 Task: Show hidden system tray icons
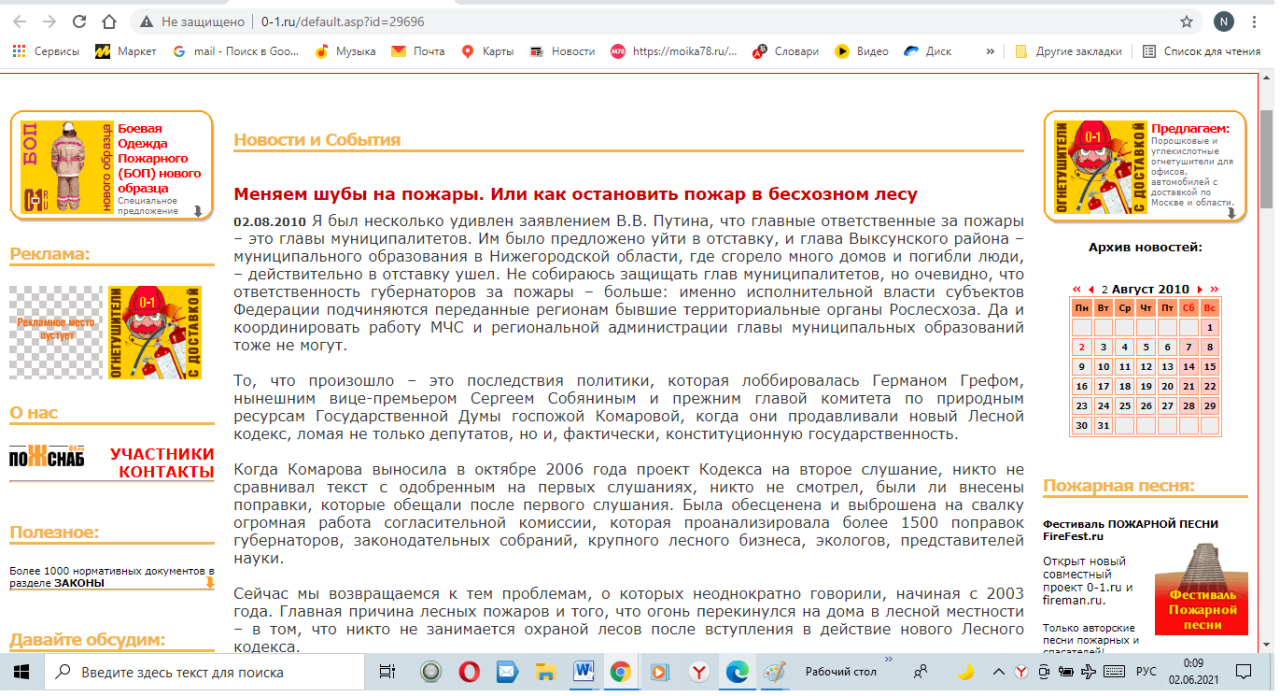tap(997, 672)
